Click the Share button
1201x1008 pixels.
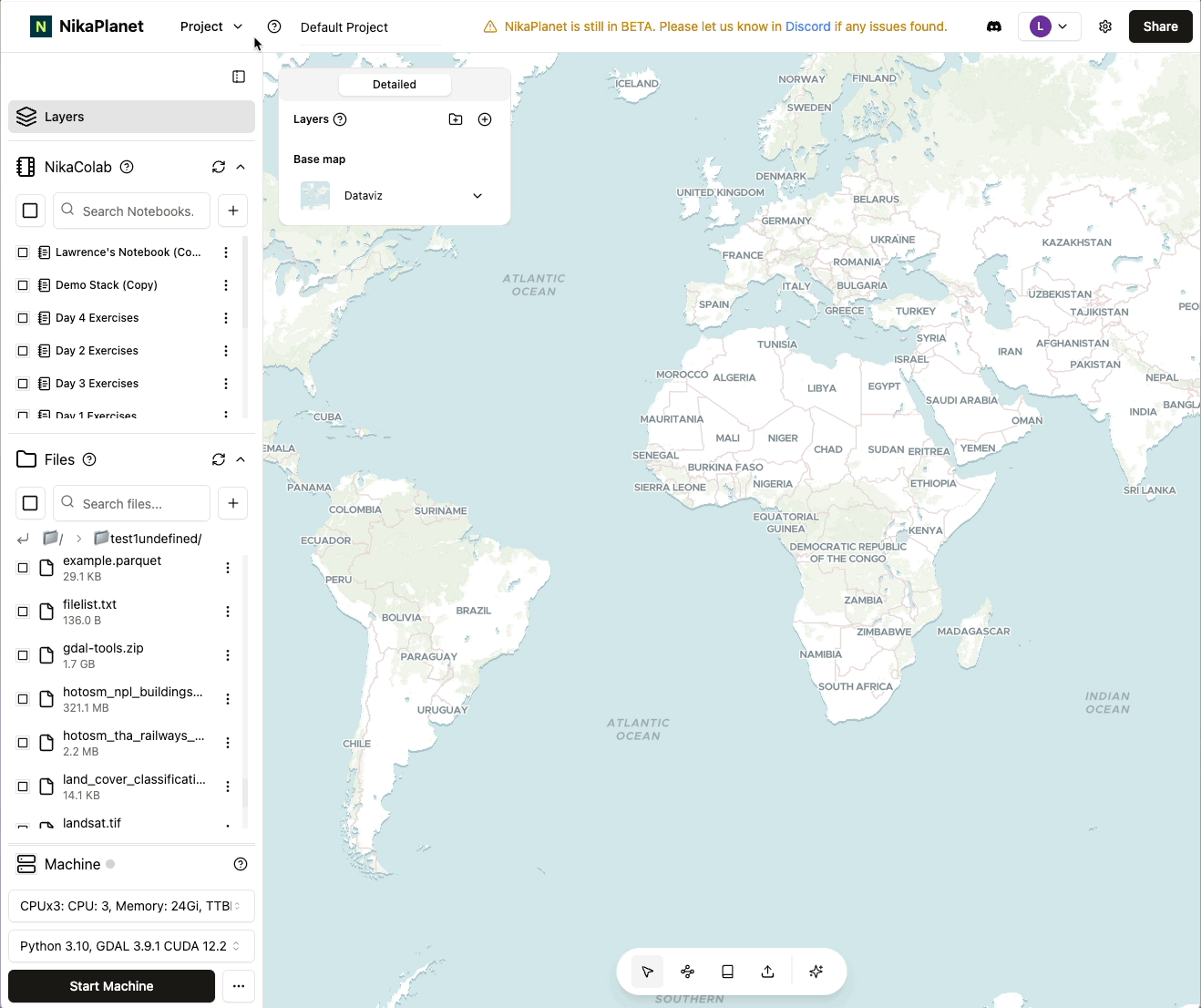pyautogui.click(x=1160, y=26)
